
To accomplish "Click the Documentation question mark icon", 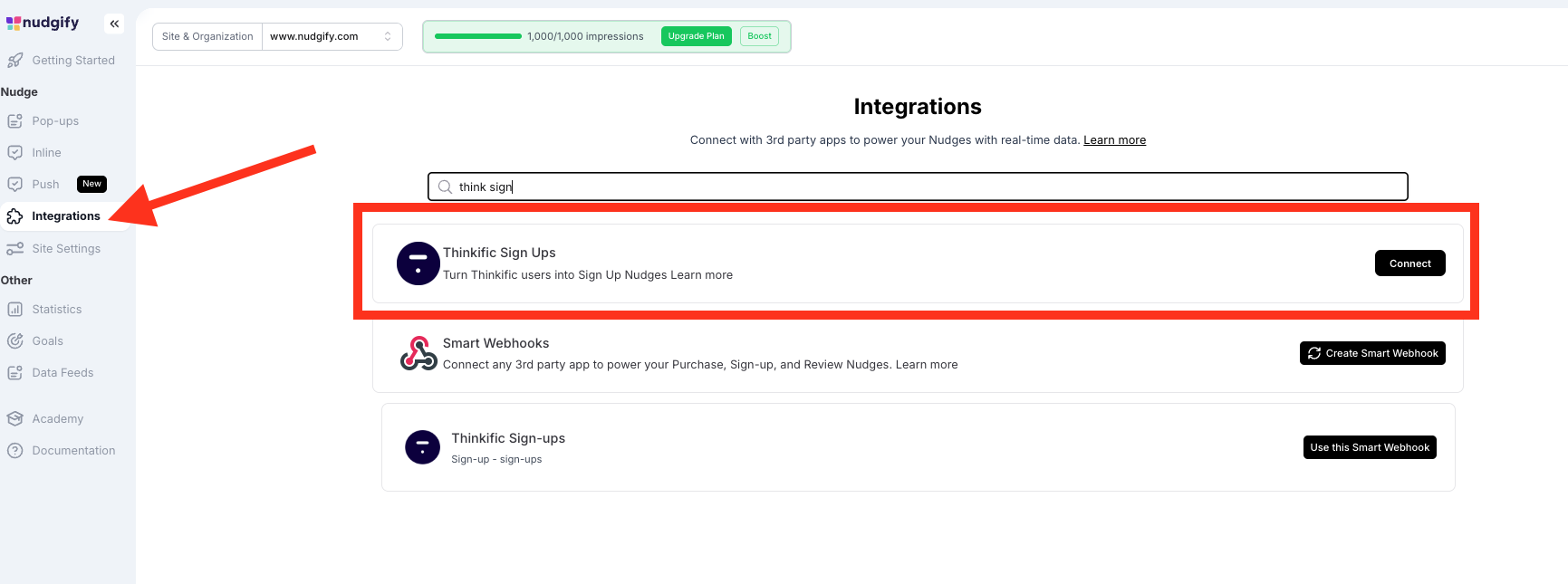I will pyautogui.click(x=15, y=451).
